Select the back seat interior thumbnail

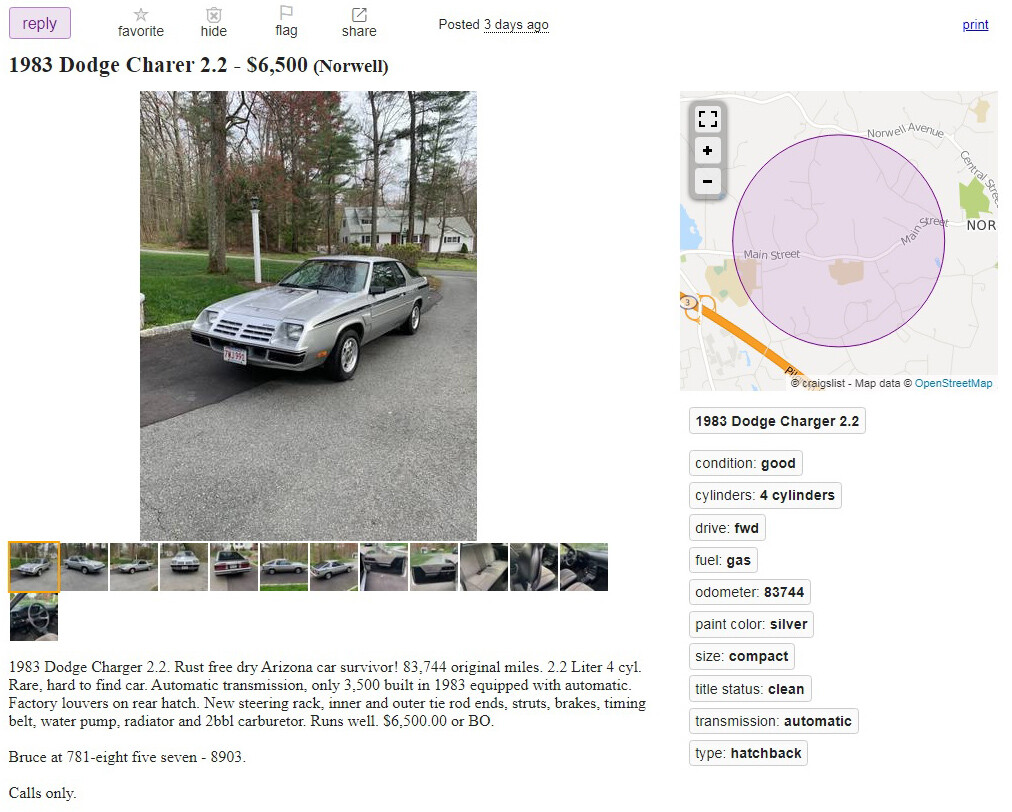coord(484,567)
